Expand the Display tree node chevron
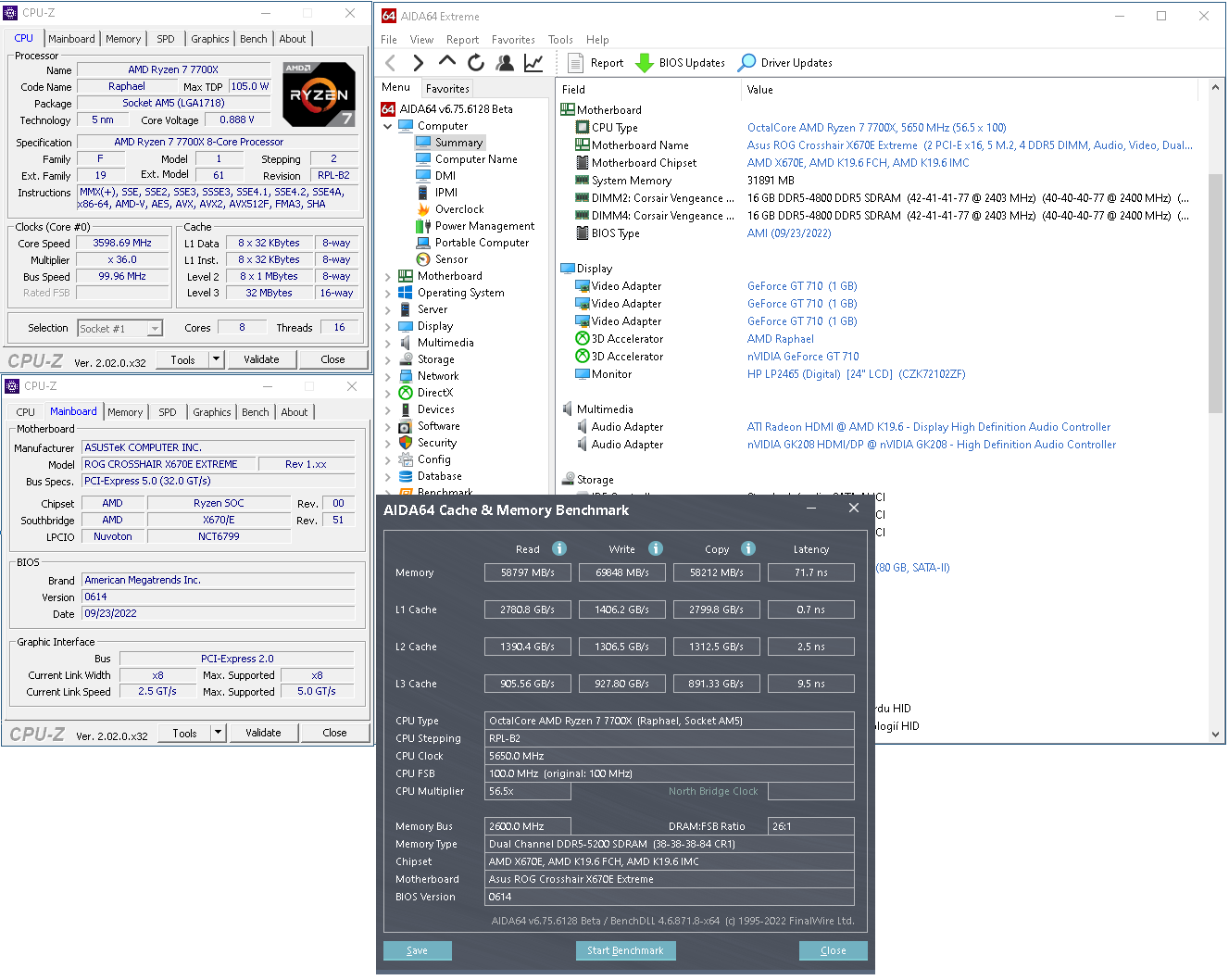The image size is (1229, 980). [x=388, y=326]
